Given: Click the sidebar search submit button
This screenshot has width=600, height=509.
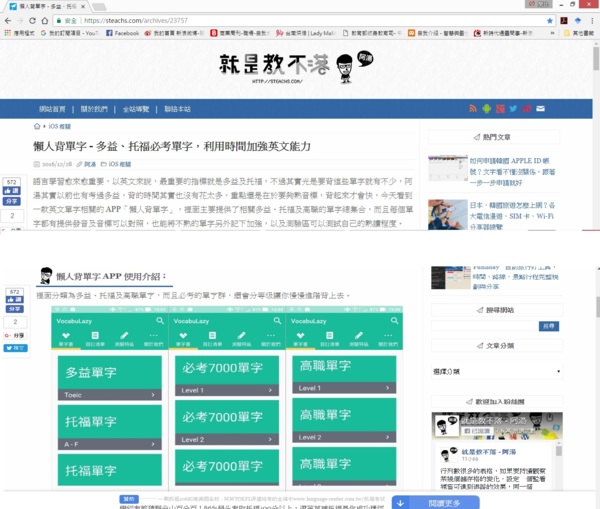Looking at the screenshot, I should click(548, 326).
